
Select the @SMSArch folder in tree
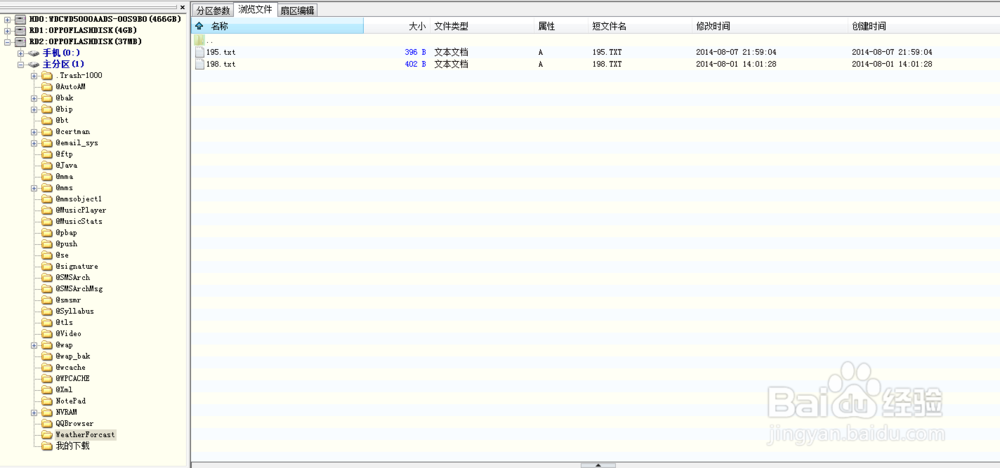click(72, 277)
